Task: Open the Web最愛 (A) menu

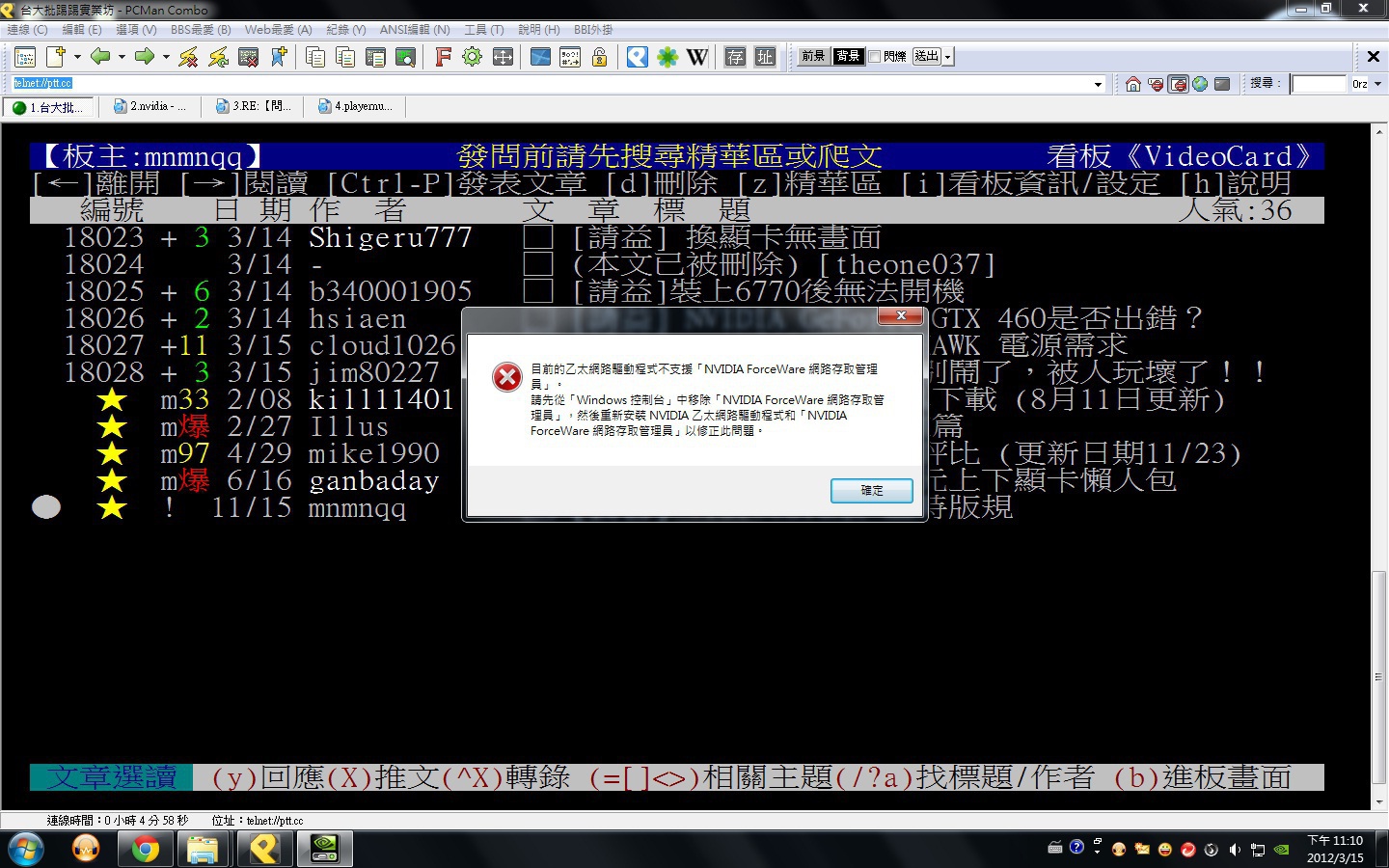Action: [x=278, y=30]
